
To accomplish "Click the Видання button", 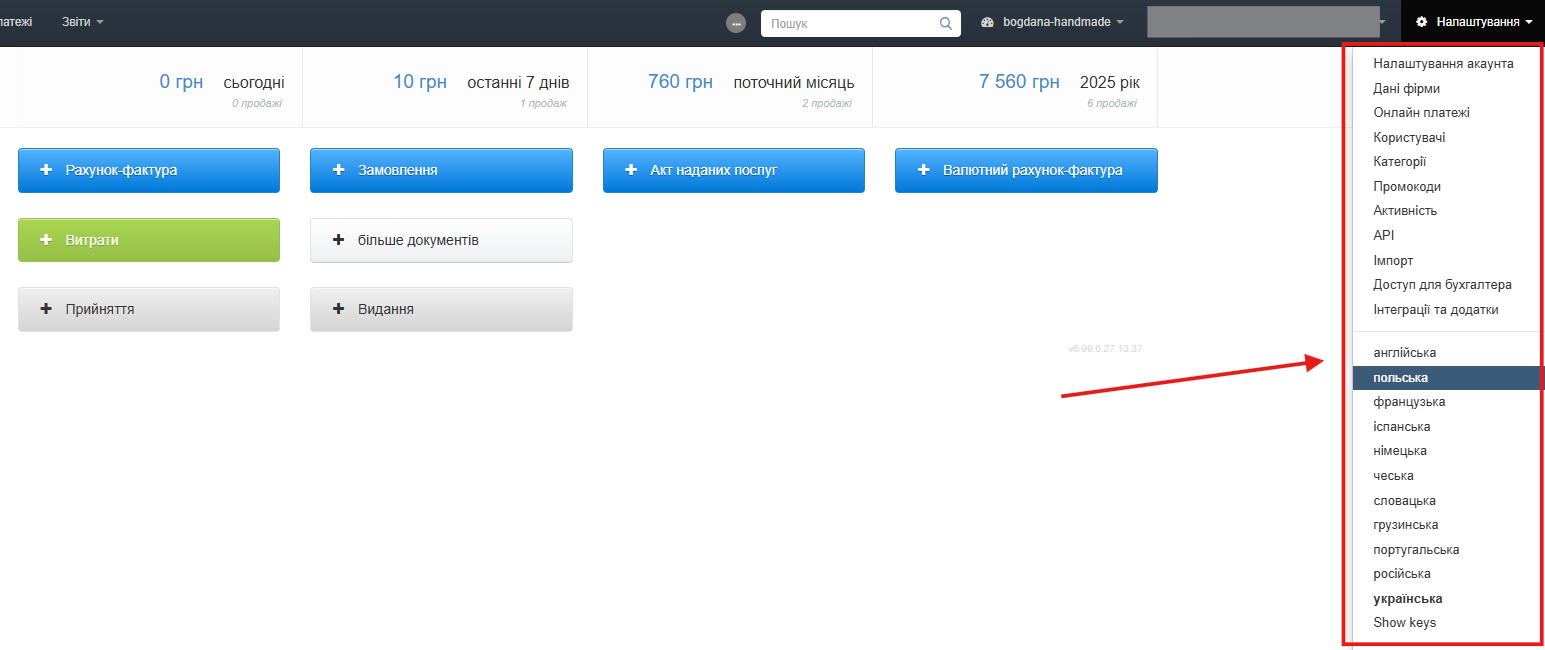I will (441, 309).
